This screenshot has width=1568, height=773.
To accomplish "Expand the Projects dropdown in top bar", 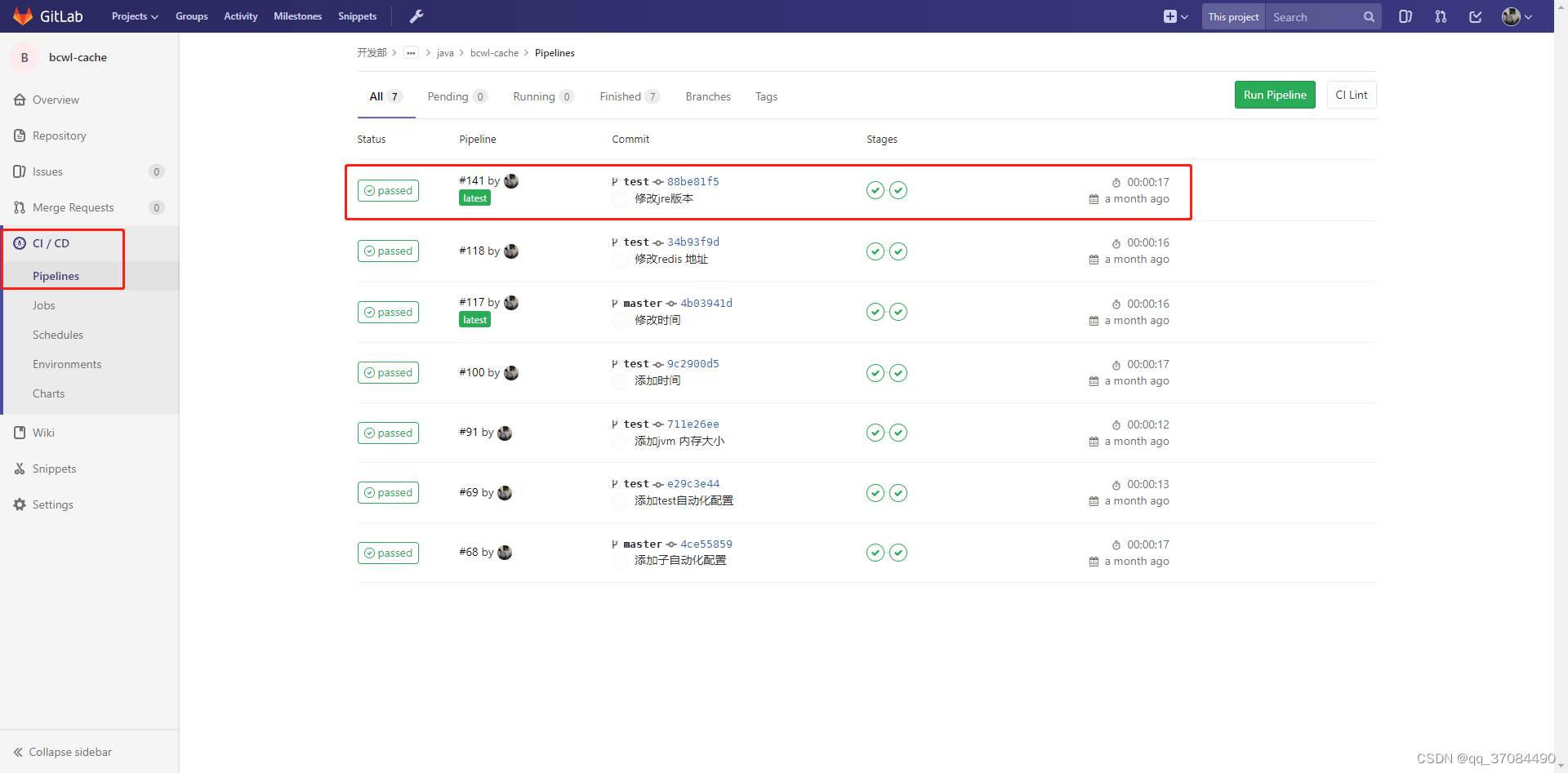I will pos(134,16).
